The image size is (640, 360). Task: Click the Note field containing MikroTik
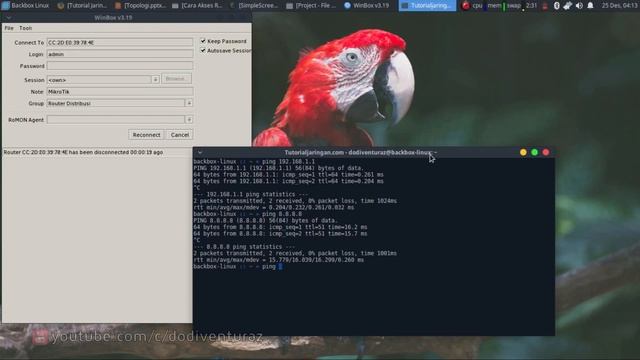120,91
